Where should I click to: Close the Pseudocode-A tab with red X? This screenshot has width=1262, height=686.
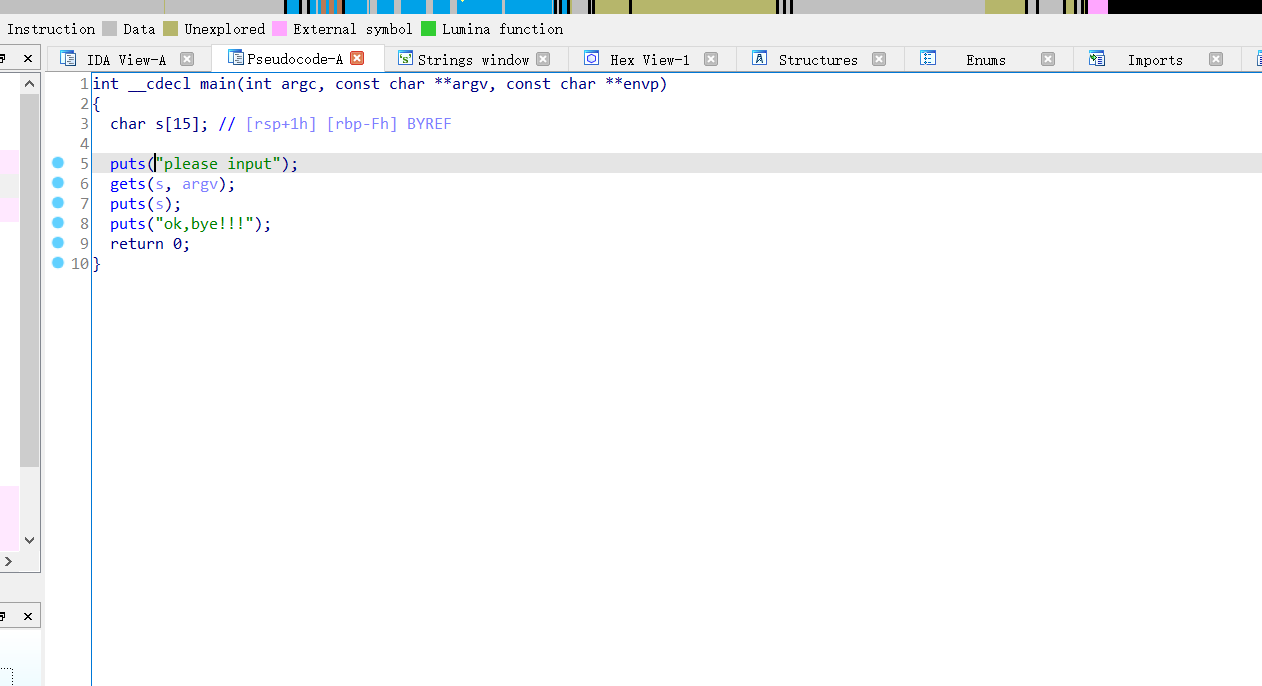point(357,57)
